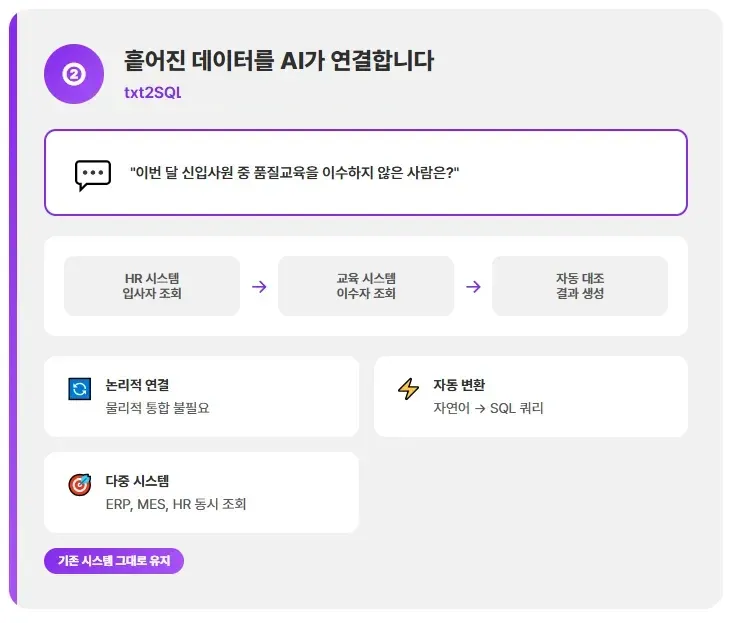Click the txt2SQL subtitle

coord(153,92)
